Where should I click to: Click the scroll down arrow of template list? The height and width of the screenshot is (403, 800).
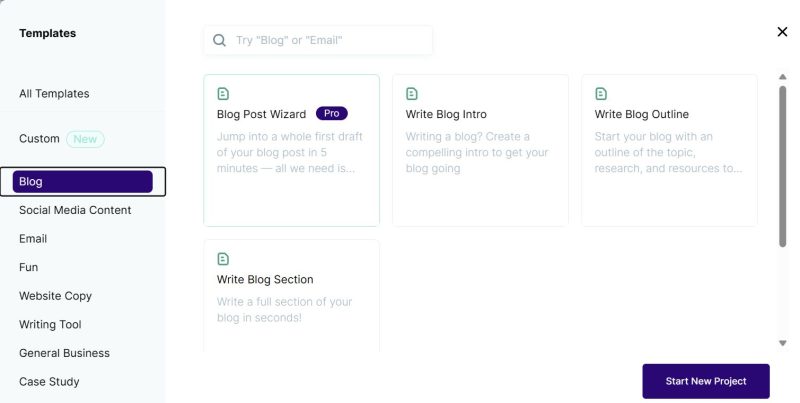pyautogui.click(x=783, y=343)
